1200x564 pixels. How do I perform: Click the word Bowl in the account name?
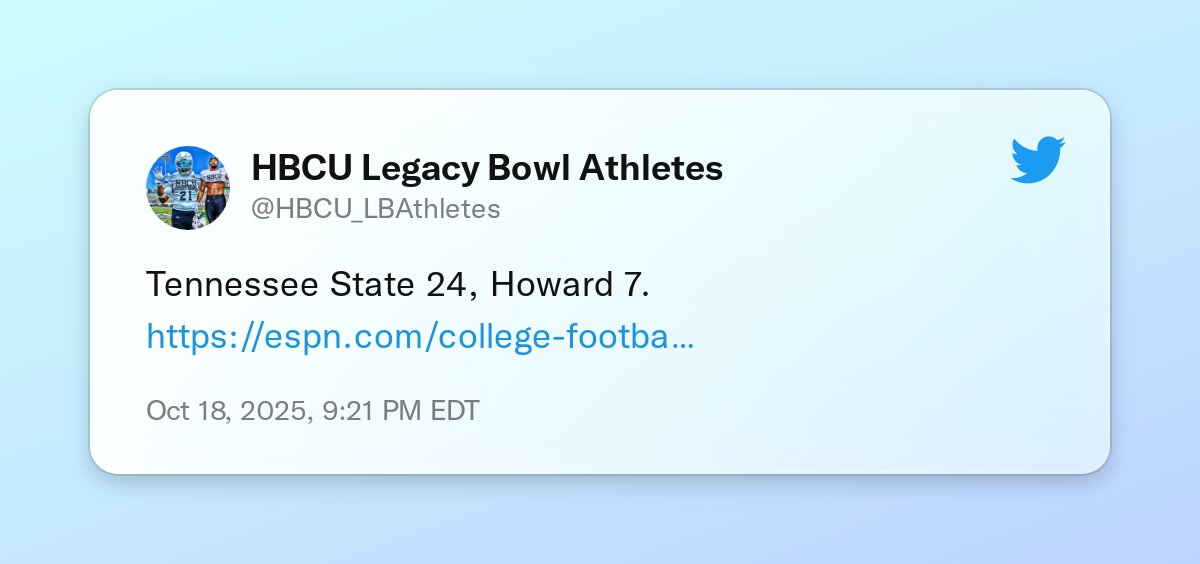532,168
